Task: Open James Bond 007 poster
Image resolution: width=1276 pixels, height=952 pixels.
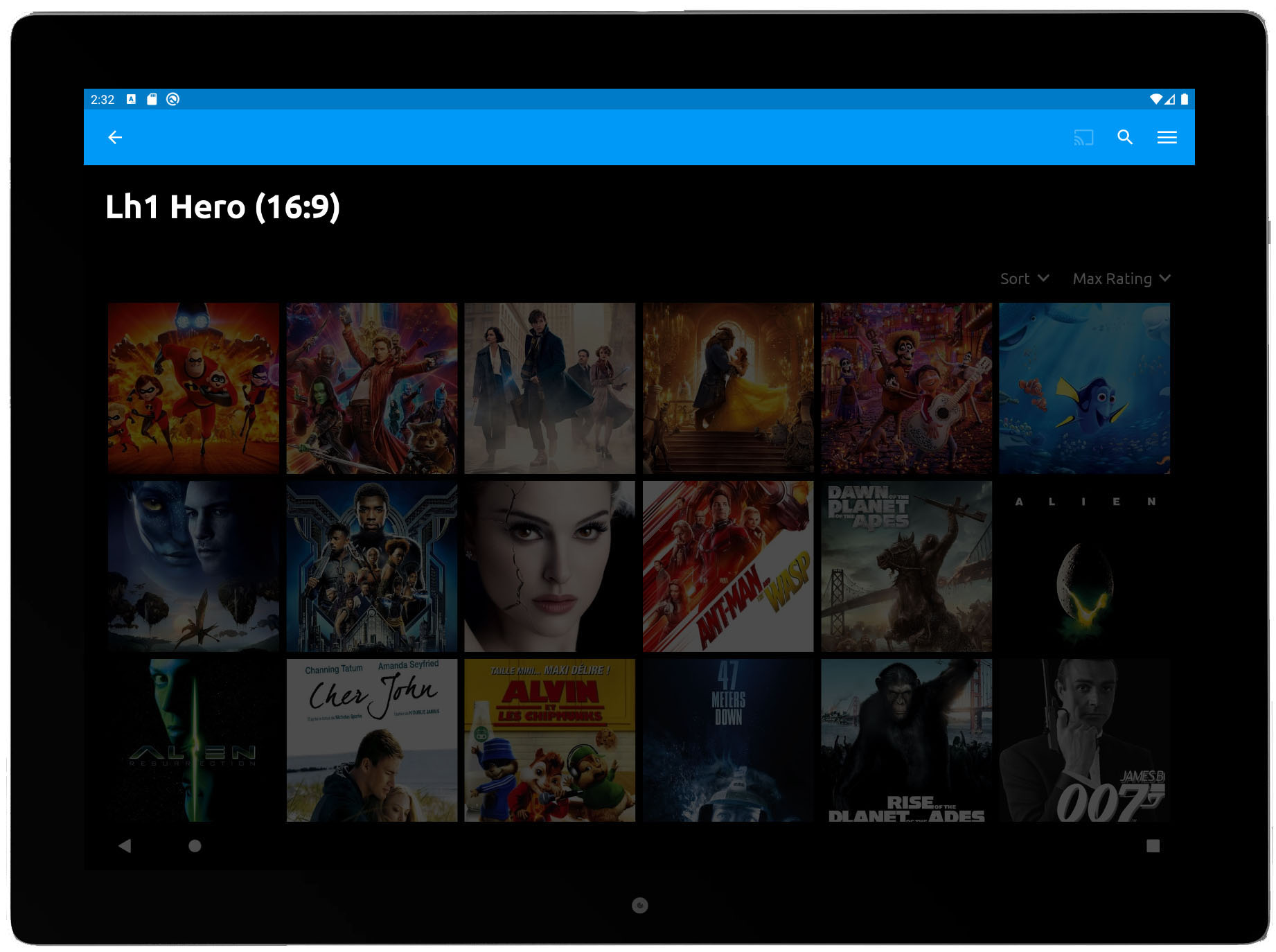Action: pyautogui.click(x=1085, y=740)
